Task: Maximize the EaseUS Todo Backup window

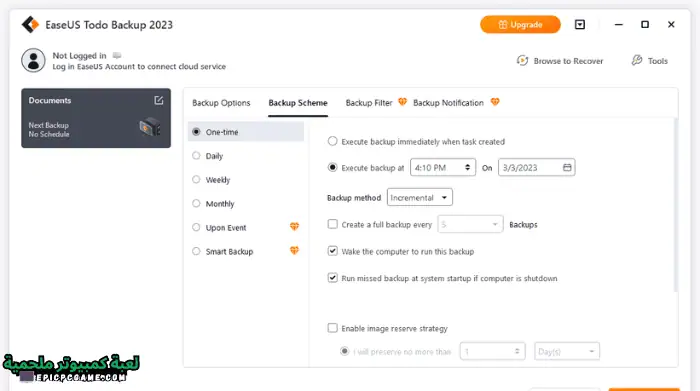Action: click(x=645, y=25)
